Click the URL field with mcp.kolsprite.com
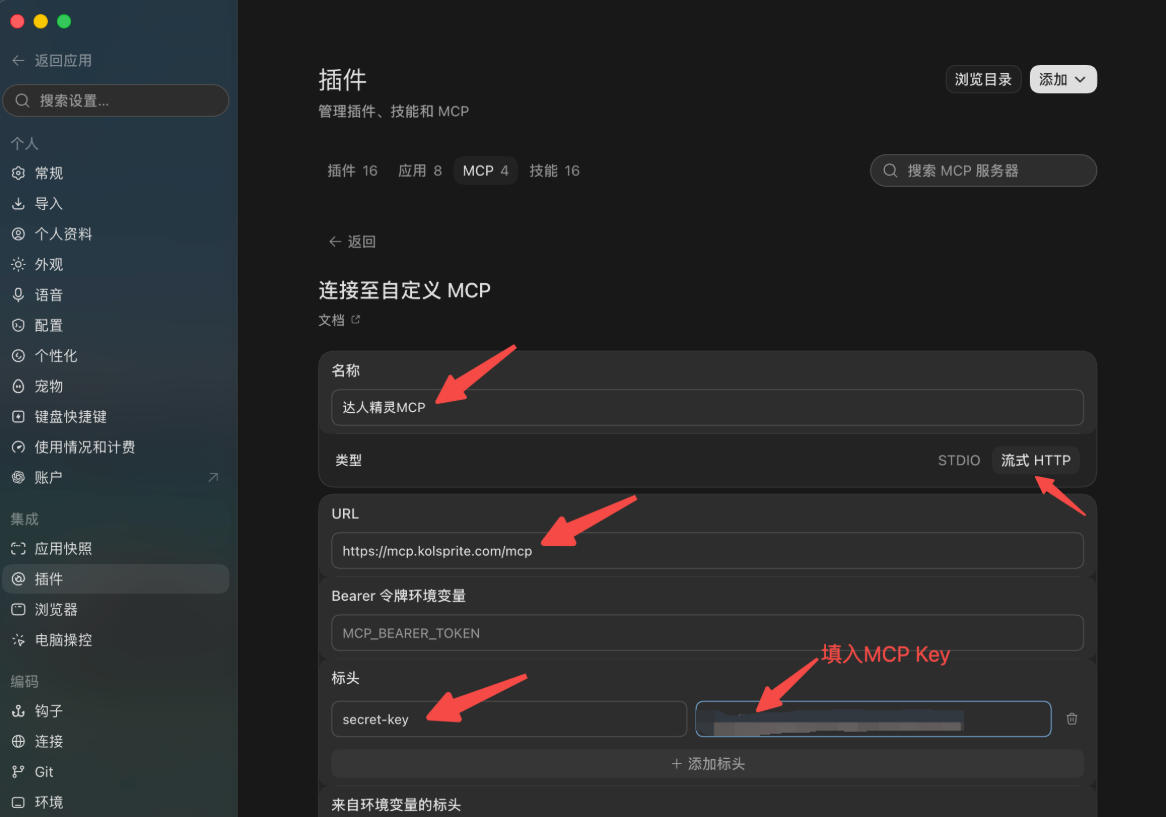 tap(707, 551)
